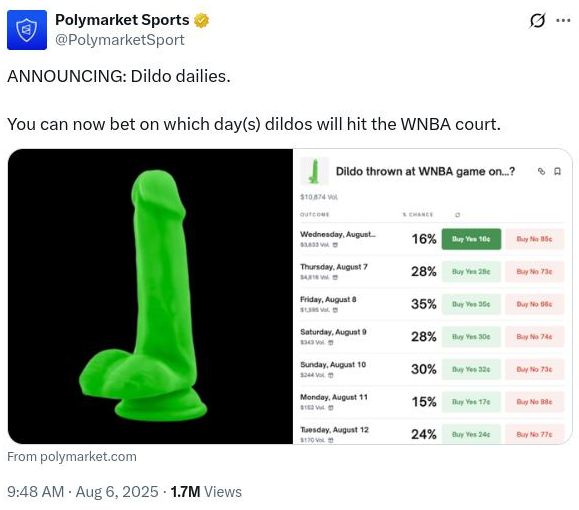Click the refresh icon beside % Chance
Image resolution: width=579 pixels, height=510 pixels.
[458, 215]
